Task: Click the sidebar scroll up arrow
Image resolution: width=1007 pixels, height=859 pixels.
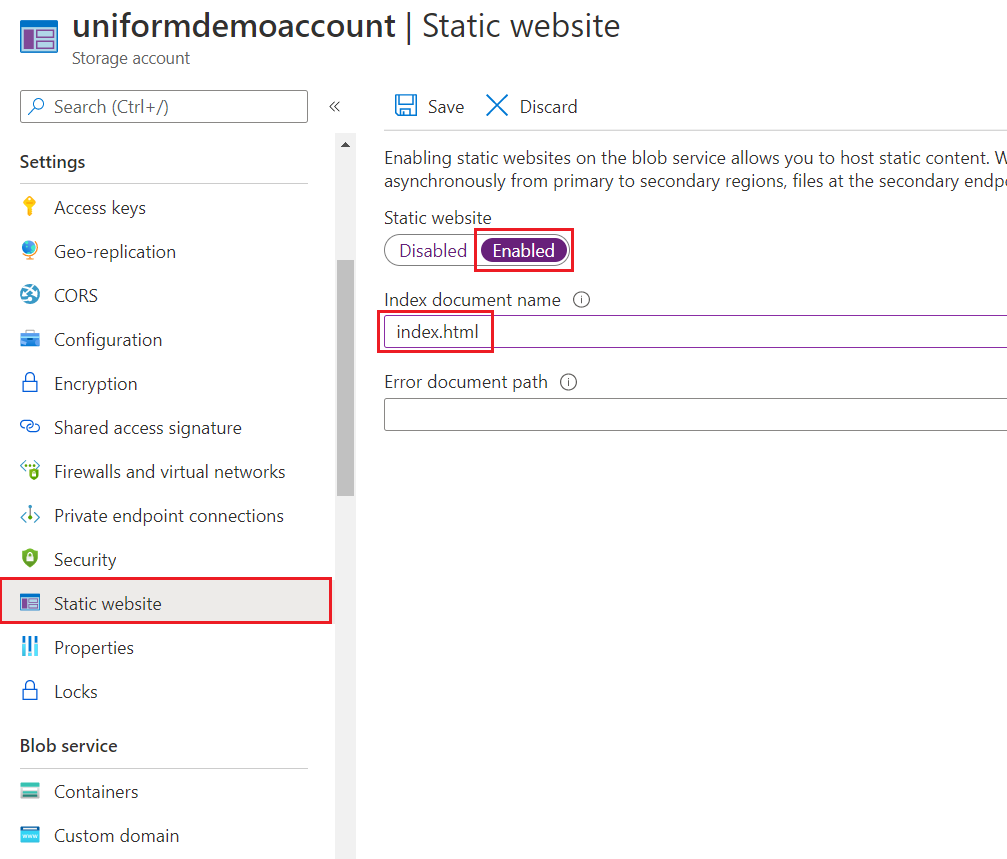Action: click(346, 146)
